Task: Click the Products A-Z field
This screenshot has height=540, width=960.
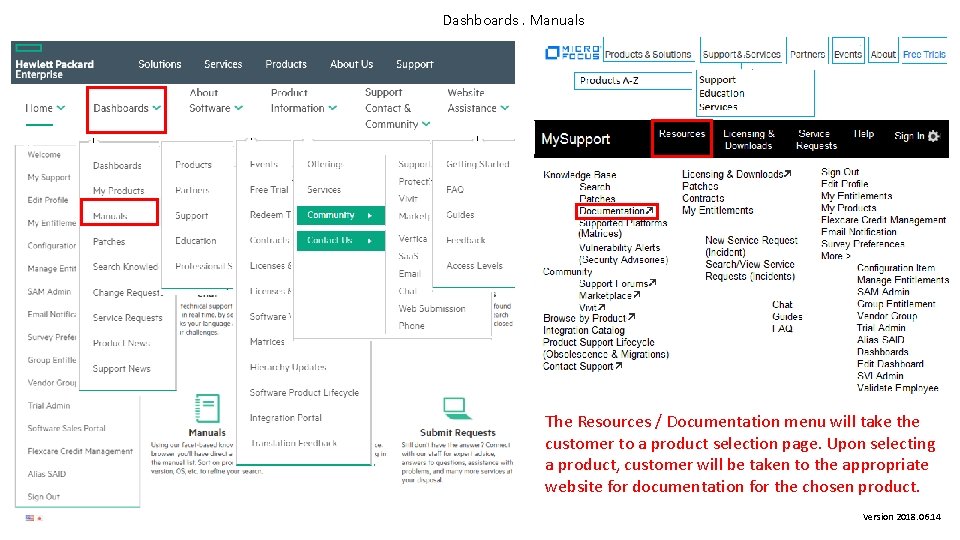Action: (x=634, y=80)
